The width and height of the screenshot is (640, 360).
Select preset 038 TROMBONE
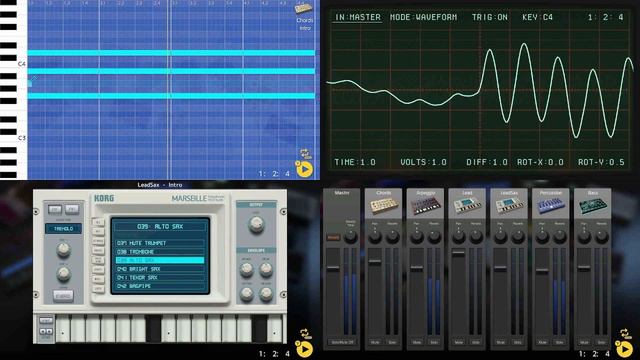click(160, 251)
